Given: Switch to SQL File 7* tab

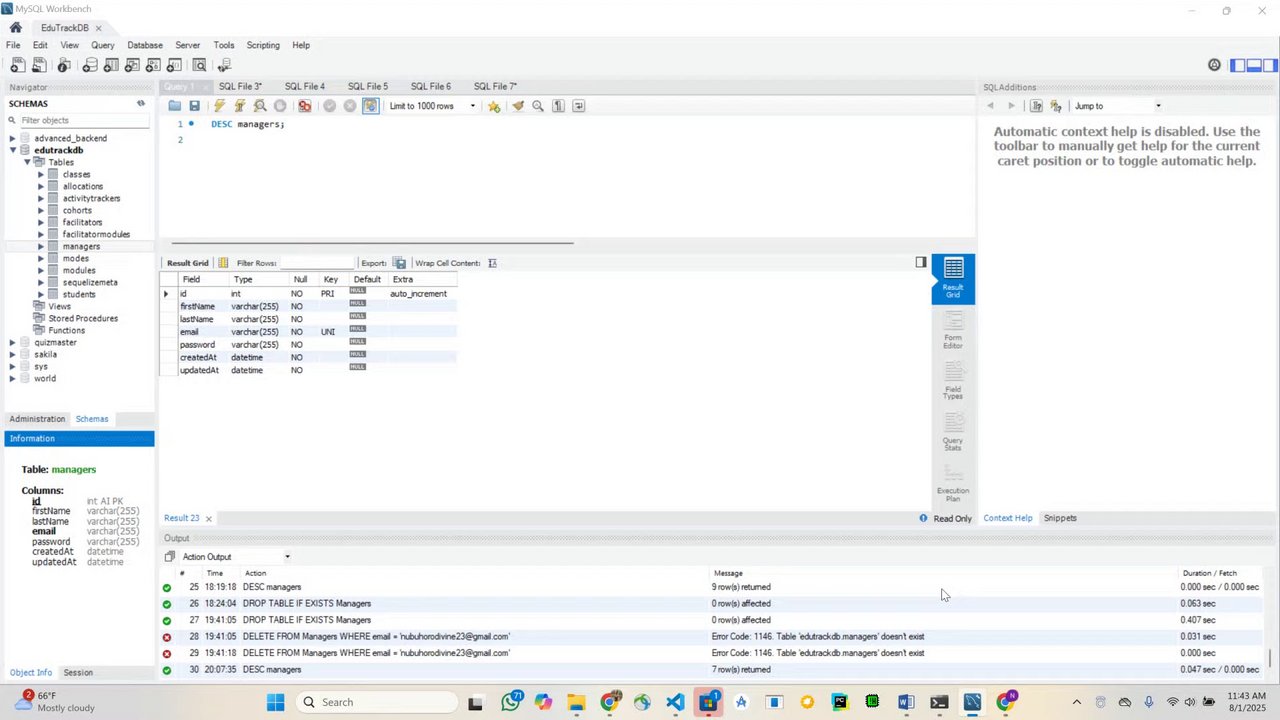Looking at the screenshot, I should click(495, 87).
